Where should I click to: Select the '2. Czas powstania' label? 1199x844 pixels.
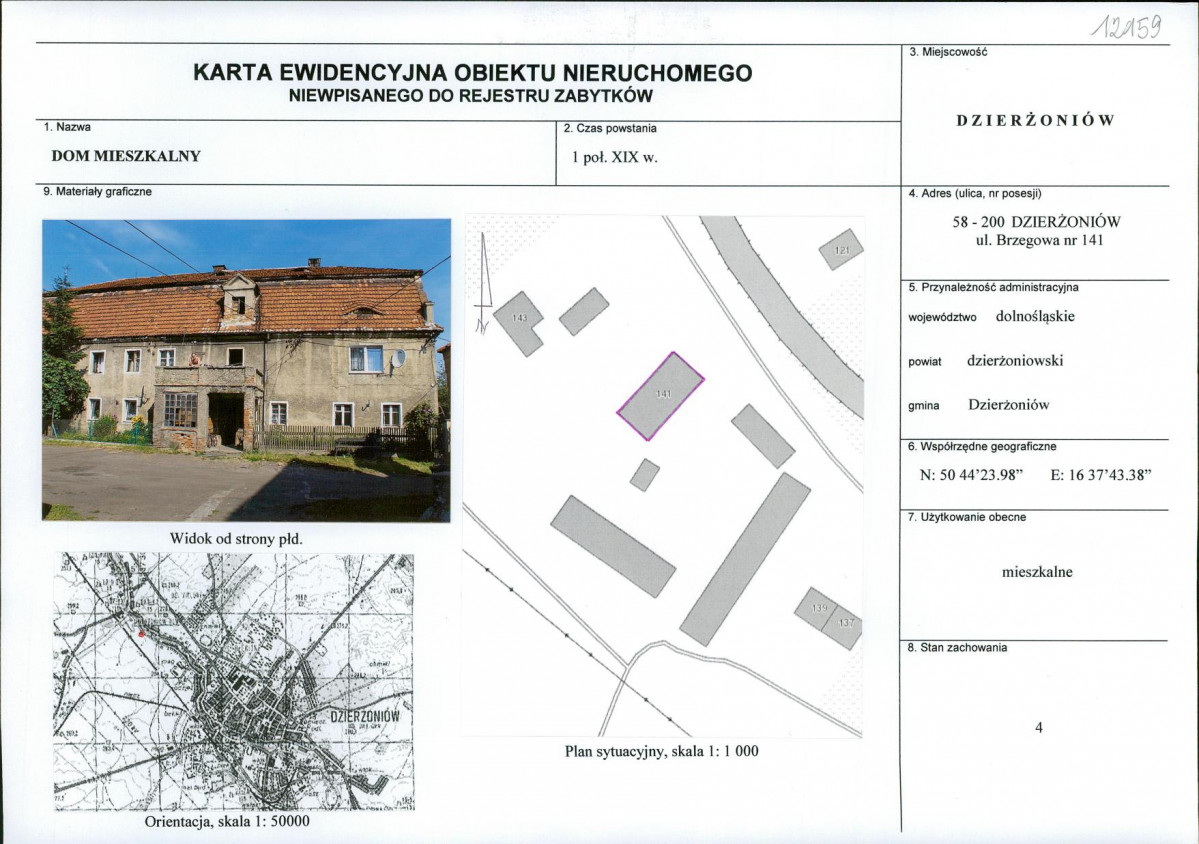(x=610, y=128)
